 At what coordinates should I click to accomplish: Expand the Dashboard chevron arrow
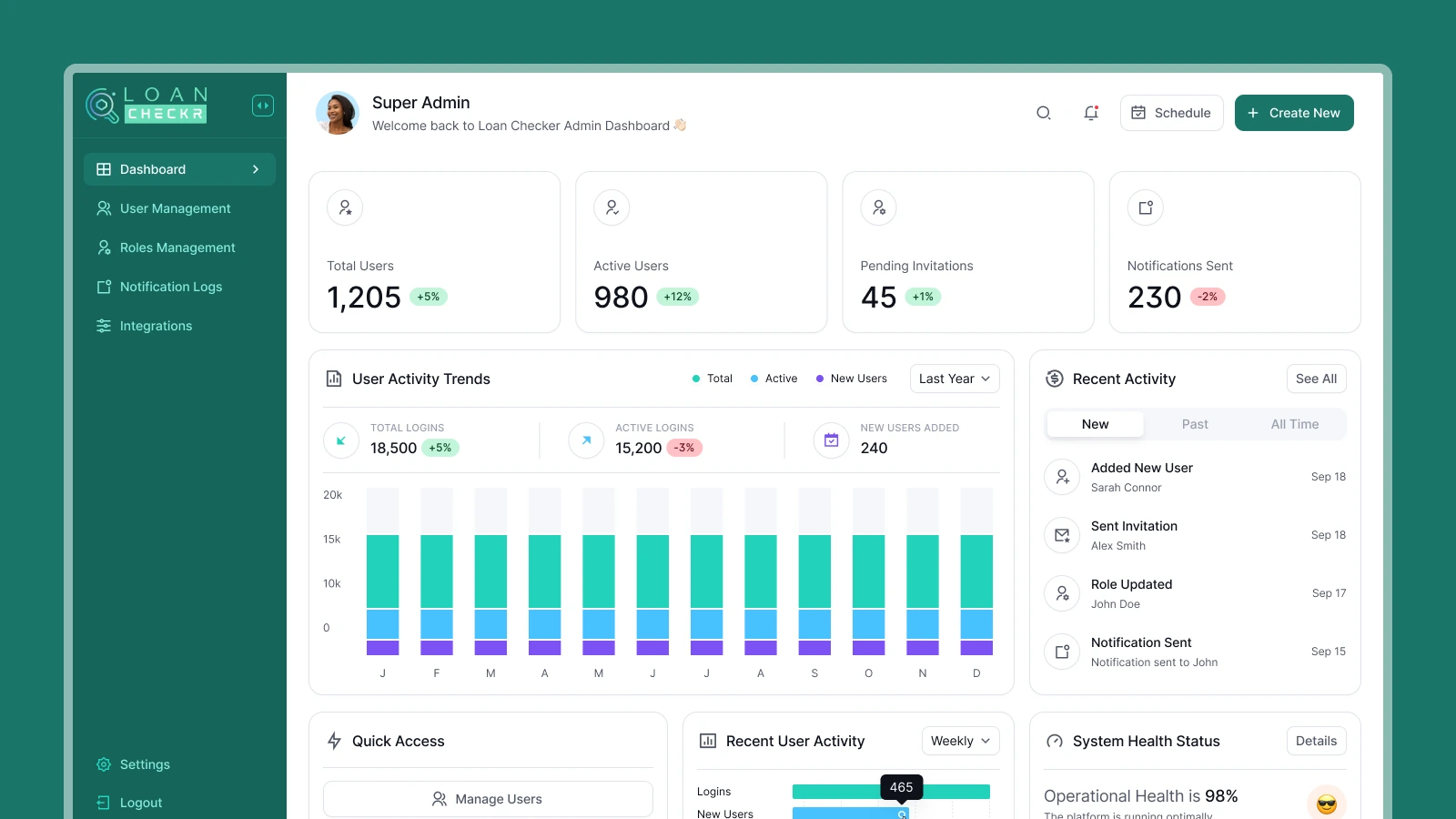(x=256, y=169)
